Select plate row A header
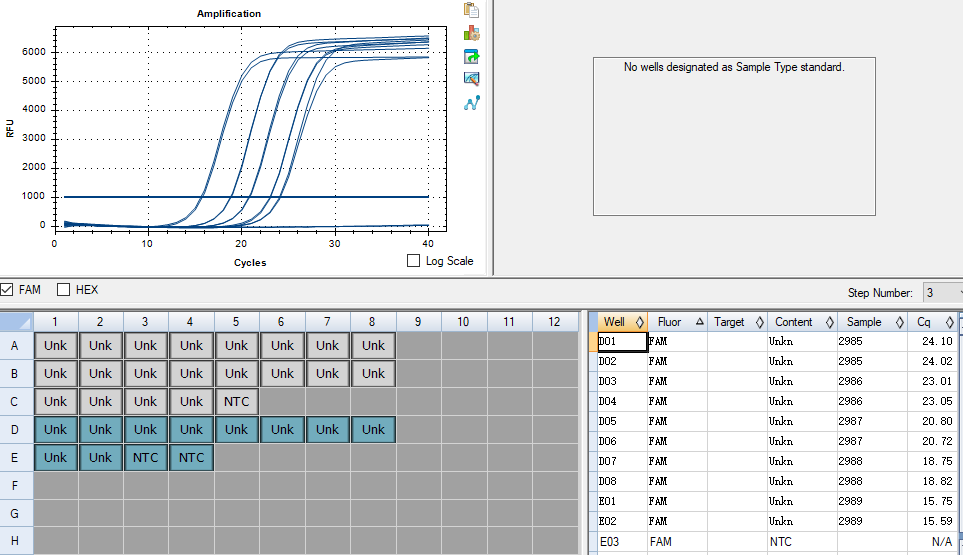963x555 pixels. pyautogui.click(x=16, y=346)
